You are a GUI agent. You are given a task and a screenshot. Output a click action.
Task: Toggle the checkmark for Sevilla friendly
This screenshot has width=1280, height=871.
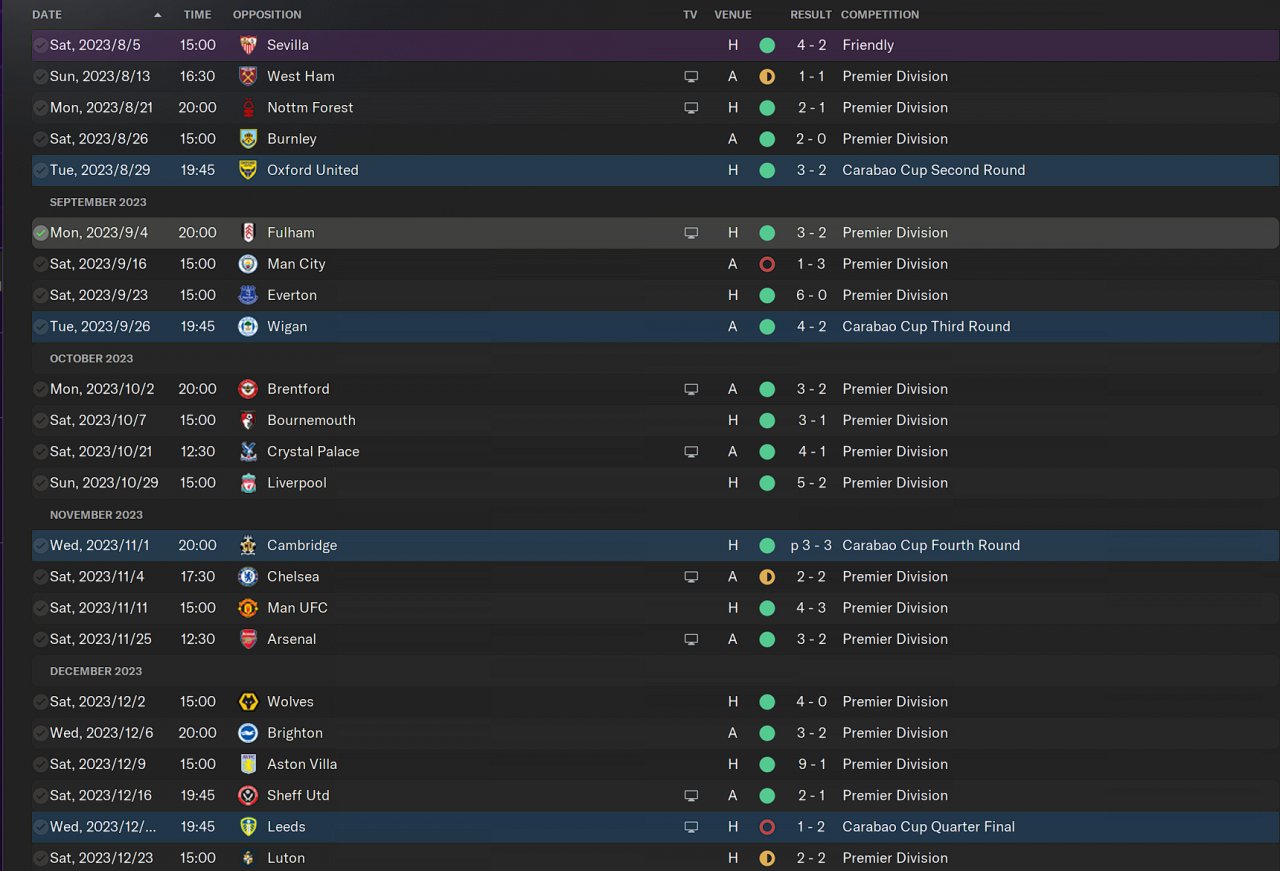click(41, 45)
